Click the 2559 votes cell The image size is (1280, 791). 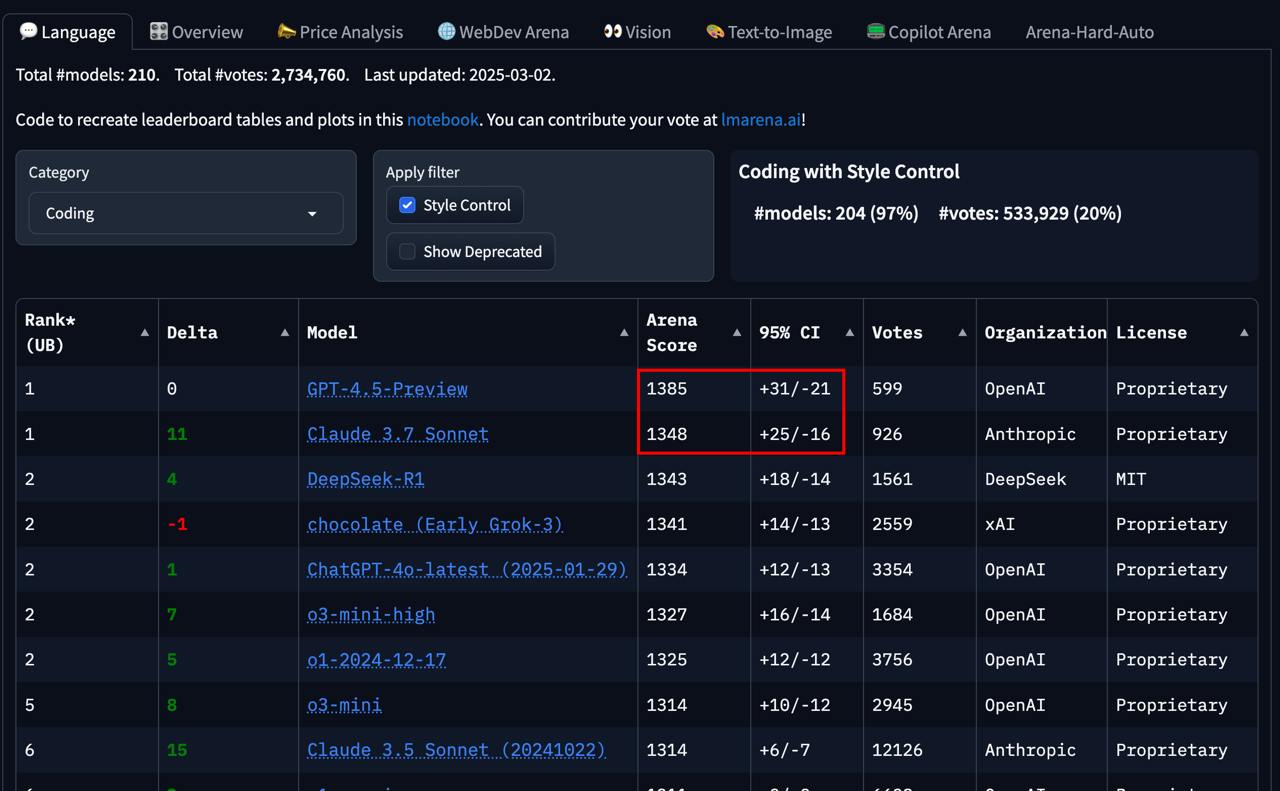[919, 524]
